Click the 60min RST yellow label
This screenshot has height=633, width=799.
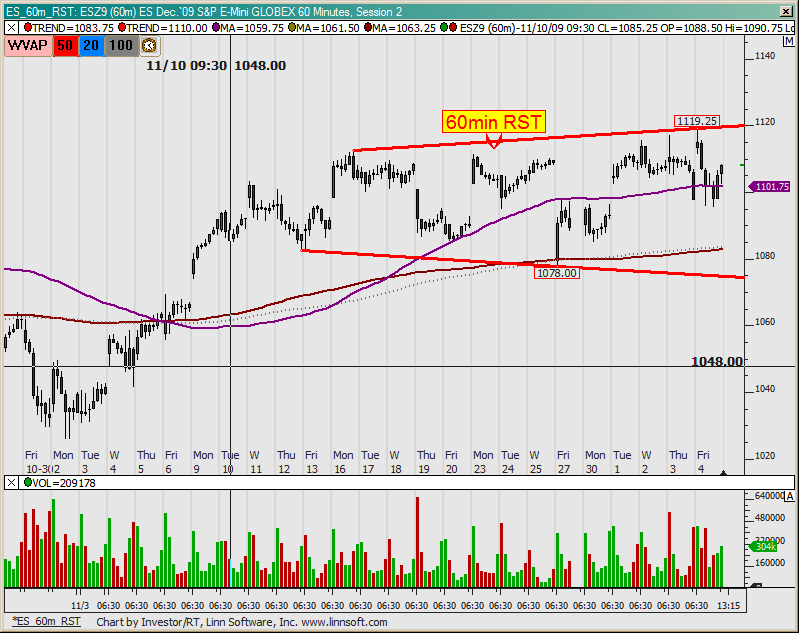pos(494,122)
